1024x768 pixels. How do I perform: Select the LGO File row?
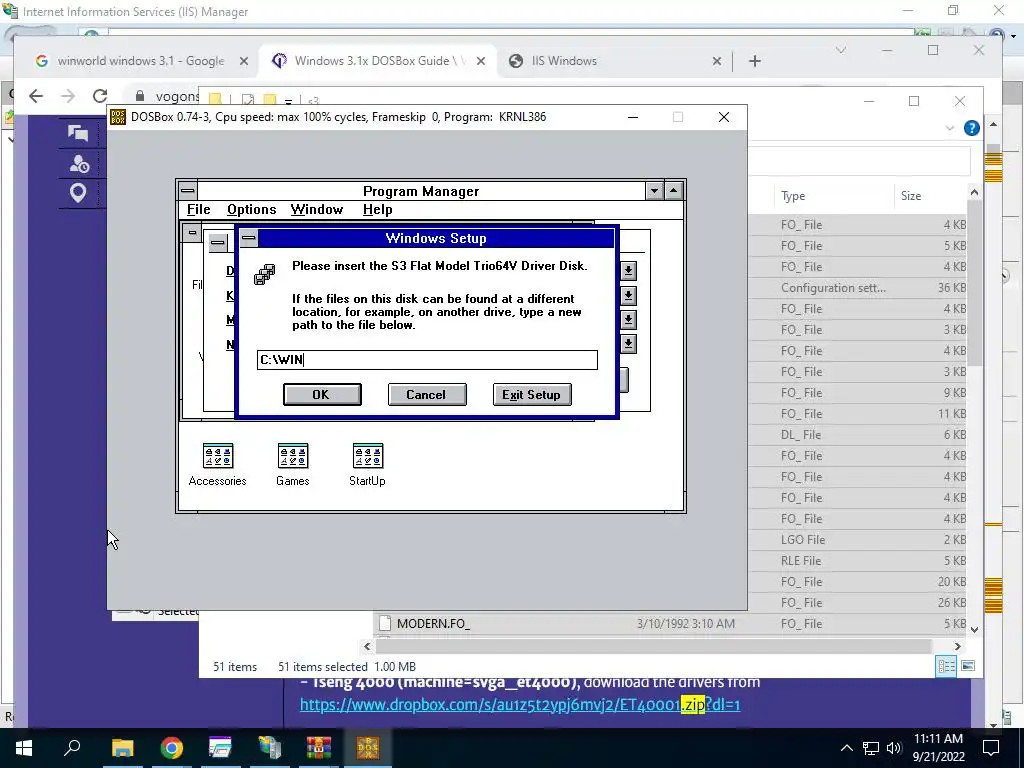[x=859, y=540]
